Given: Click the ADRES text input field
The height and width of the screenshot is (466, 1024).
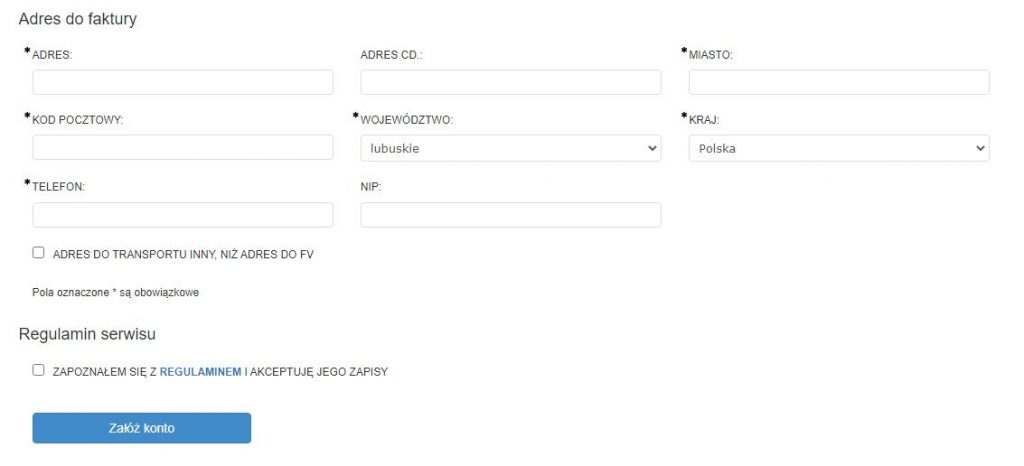Looking at the screenshot, I should (183, 82).
